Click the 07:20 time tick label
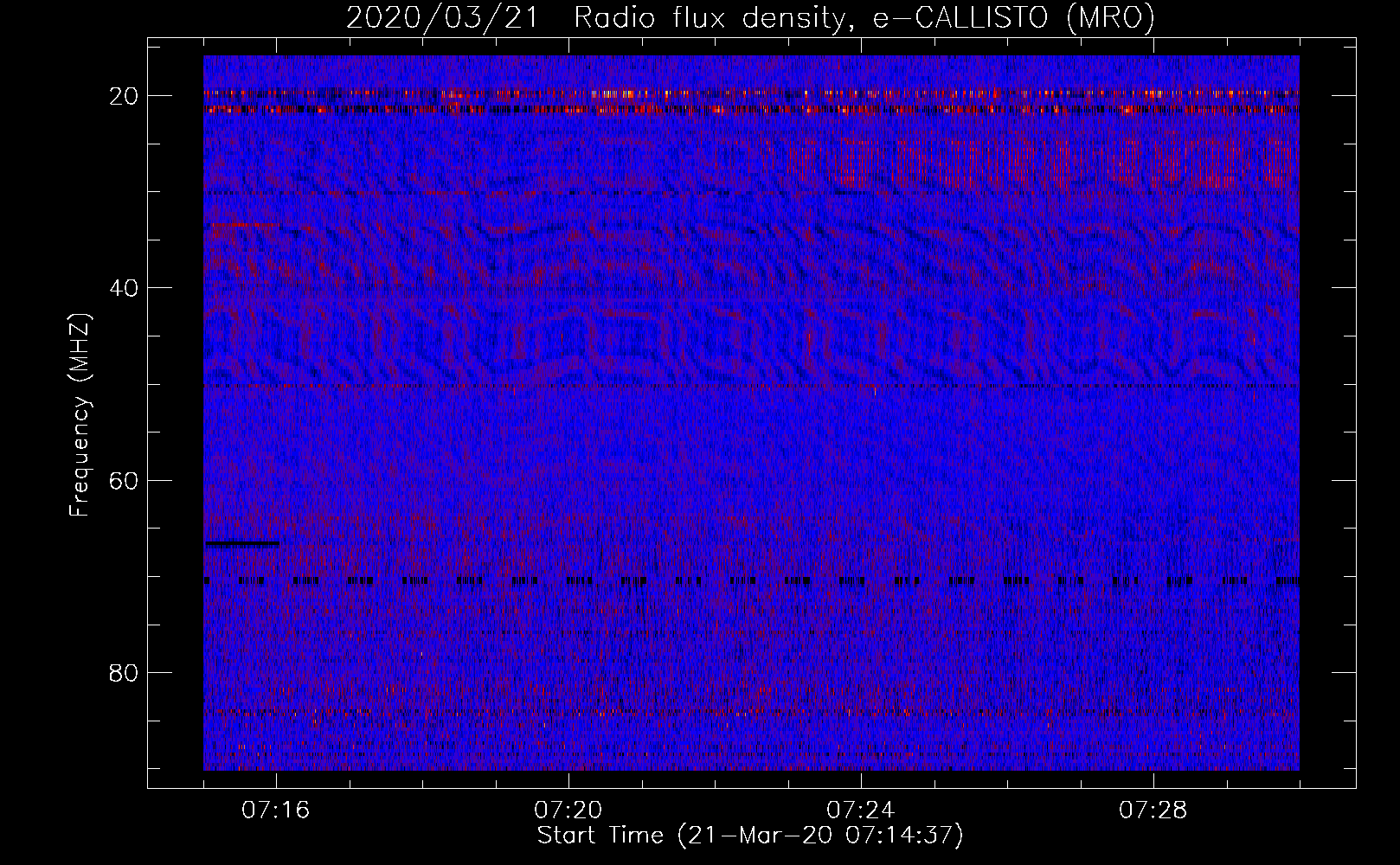The width and height of the screenshot is (1400, 865). 568,811
